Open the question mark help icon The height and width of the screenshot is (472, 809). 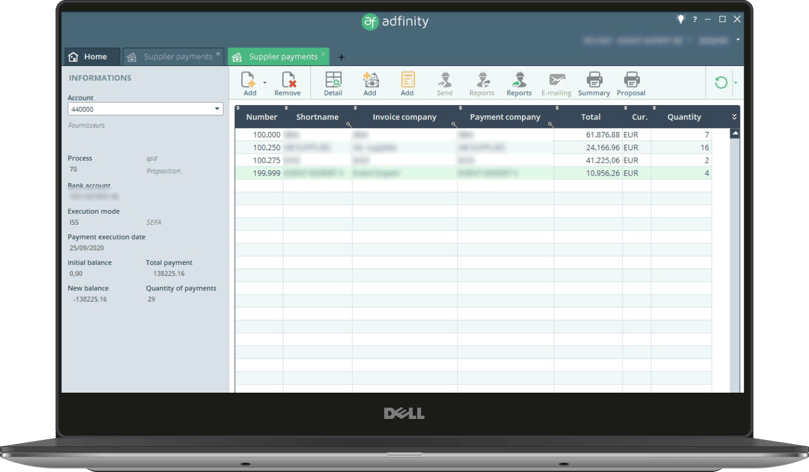pos(695,19)
